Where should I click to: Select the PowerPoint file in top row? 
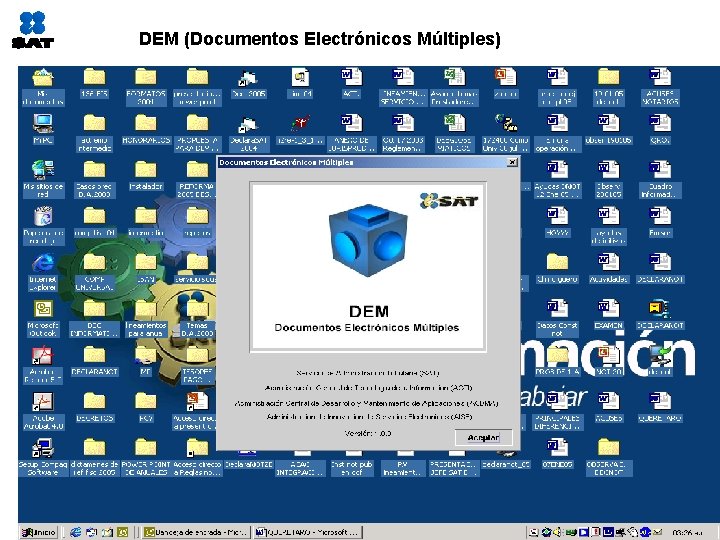coord(506,83)
